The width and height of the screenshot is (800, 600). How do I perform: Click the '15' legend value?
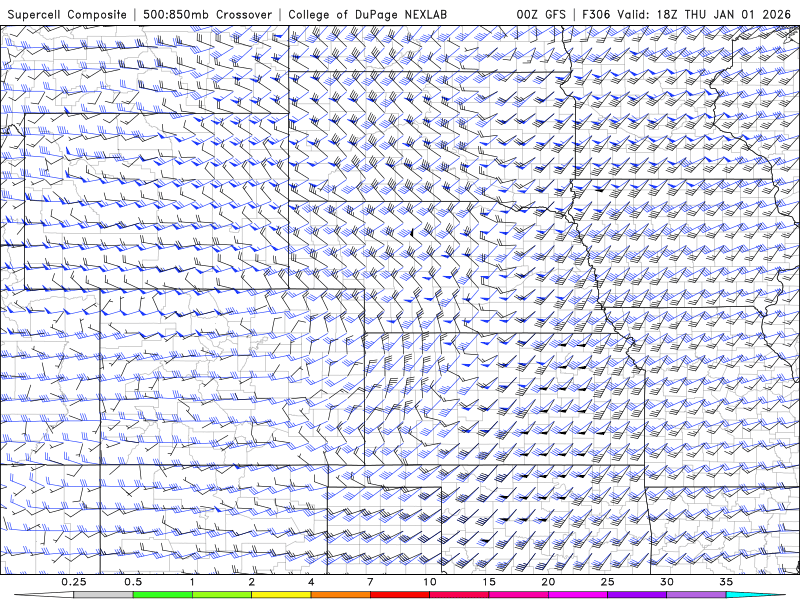click(489, 582)
